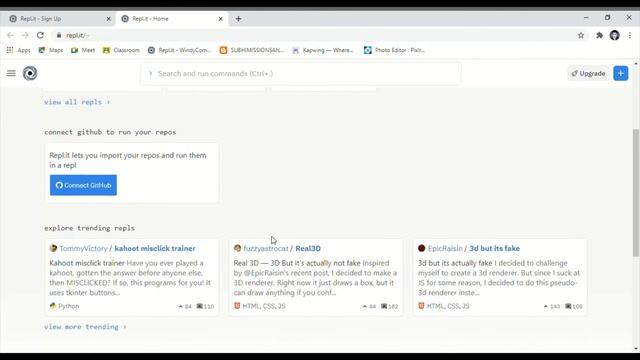Open 3d but its fake repl

click(494, 248)
